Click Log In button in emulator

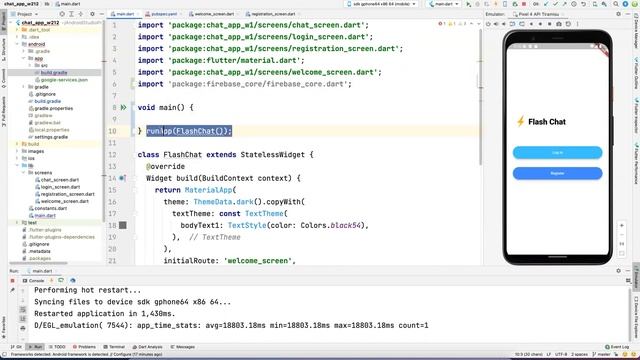(557, 153)
